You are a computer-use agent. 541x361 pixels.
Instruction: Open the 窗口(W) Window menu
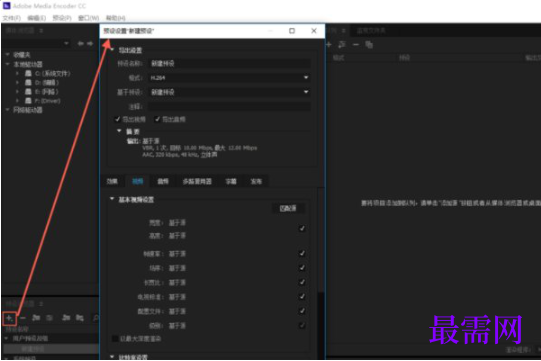[88, 18]
